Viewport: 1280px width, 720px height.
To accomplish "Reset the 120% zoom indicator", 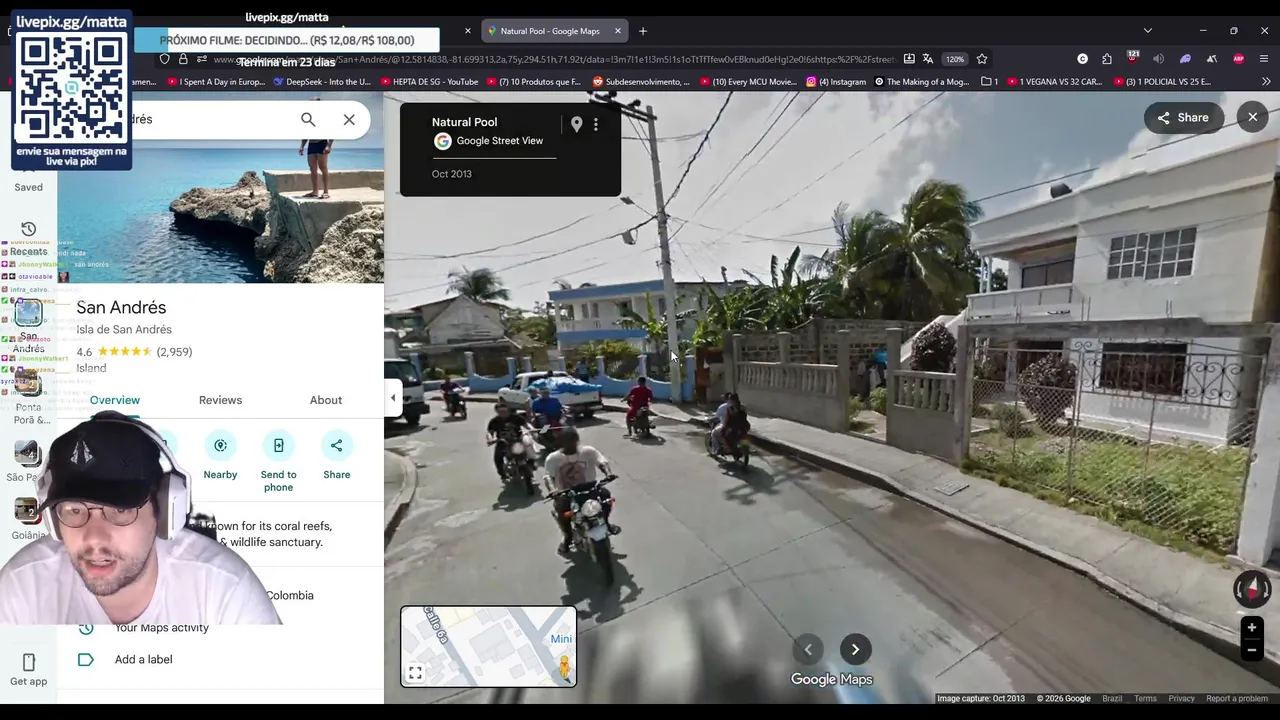I will point(955,59).
